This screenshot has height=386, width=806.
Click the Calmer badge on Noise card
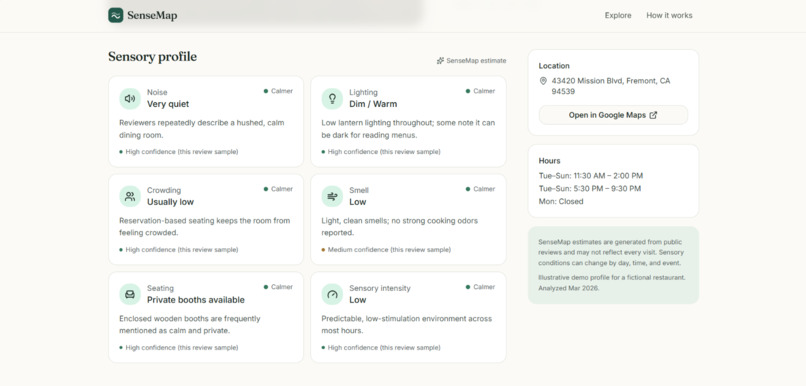(278, 91)
